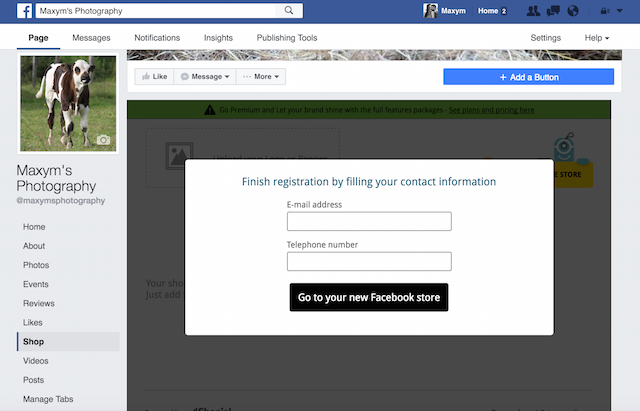Focus the Telephone number field
Viewport: 640px width, 411px height.
[x=369, y=261]
